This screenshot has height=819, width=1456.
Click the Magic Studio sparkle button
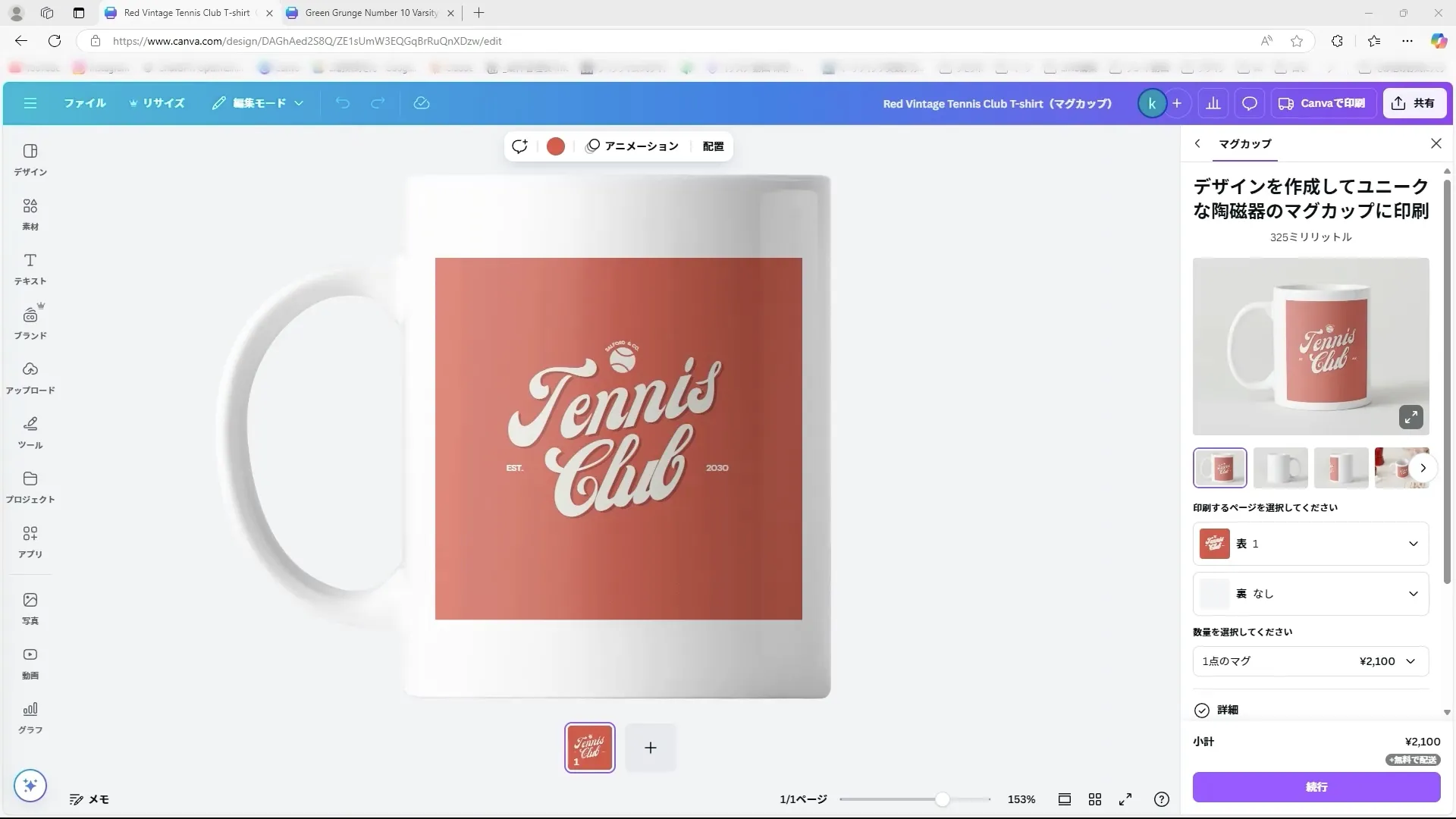click(x=30, y=786)
